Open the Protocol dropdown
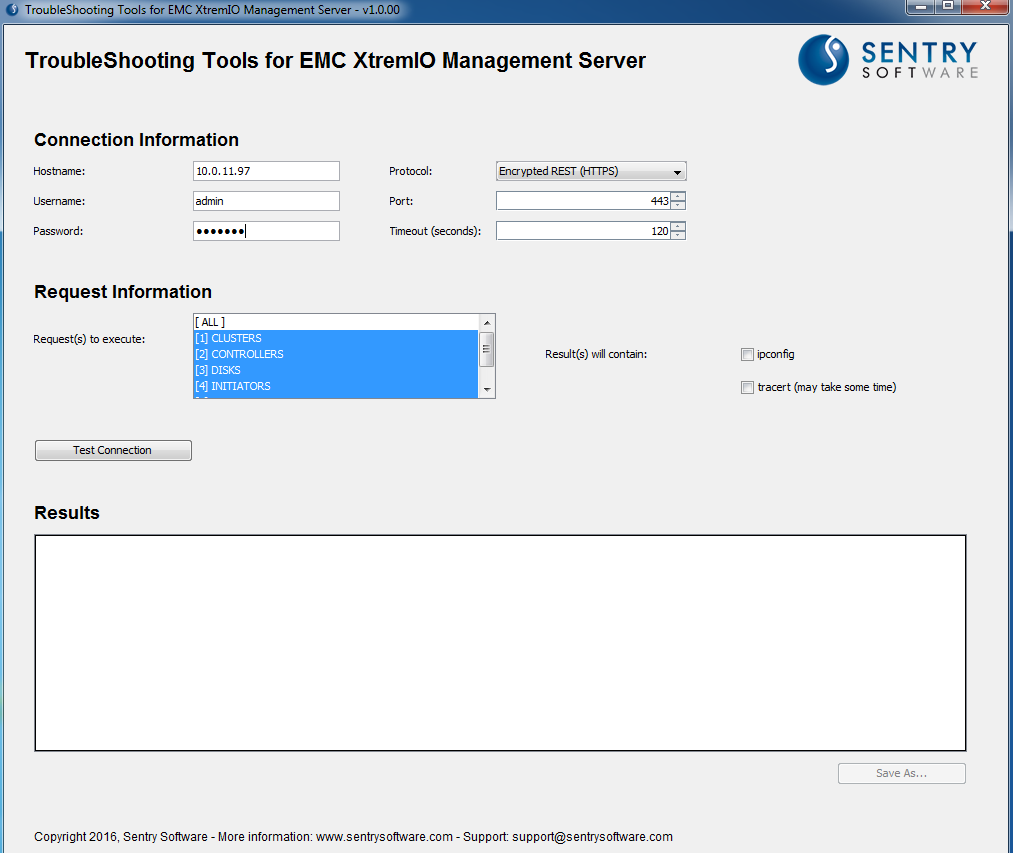The height and width of the screenshot is (853, 1013). point(591,171)
